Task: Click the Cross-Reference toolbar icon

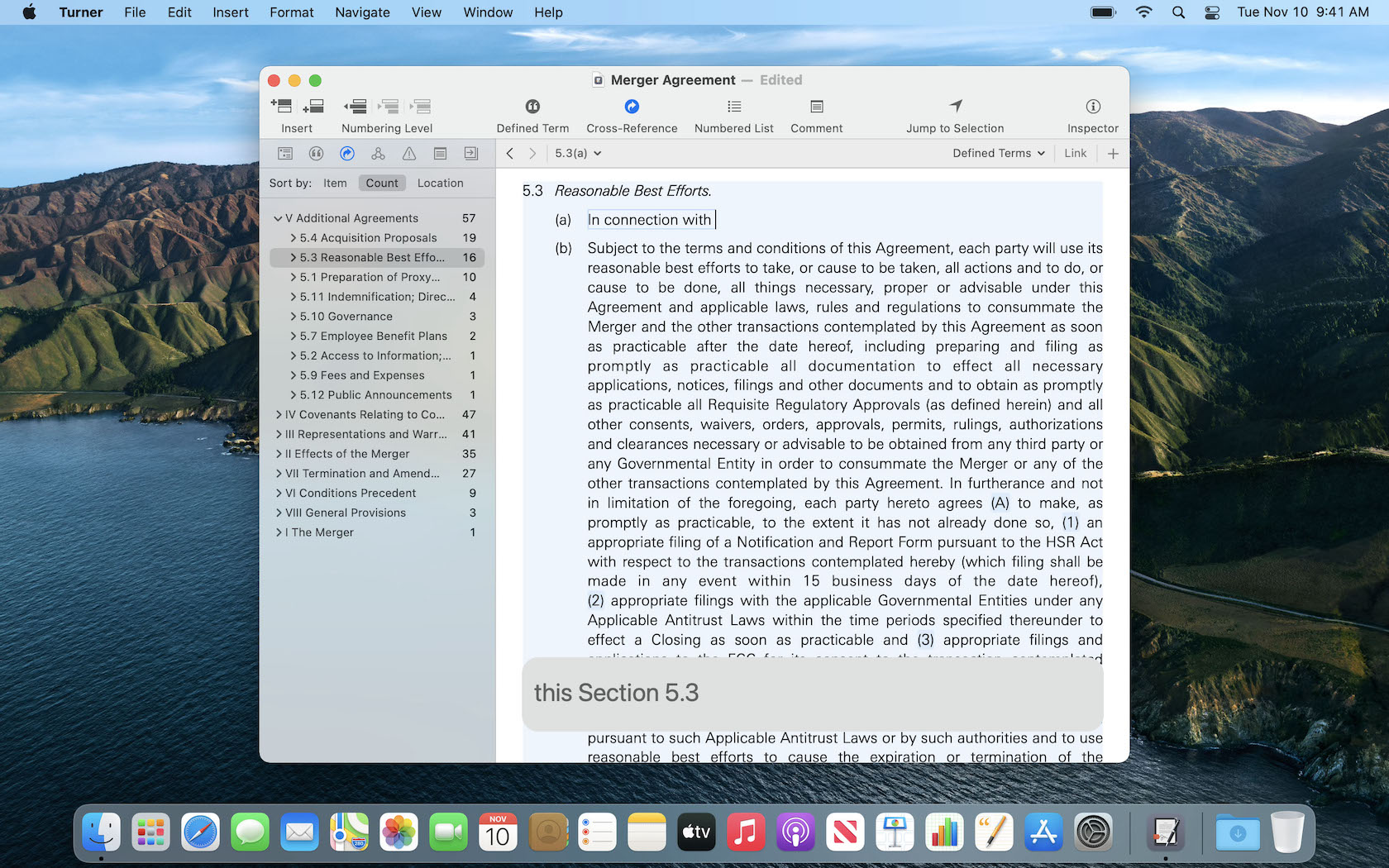Action: [x=632, y=106]
